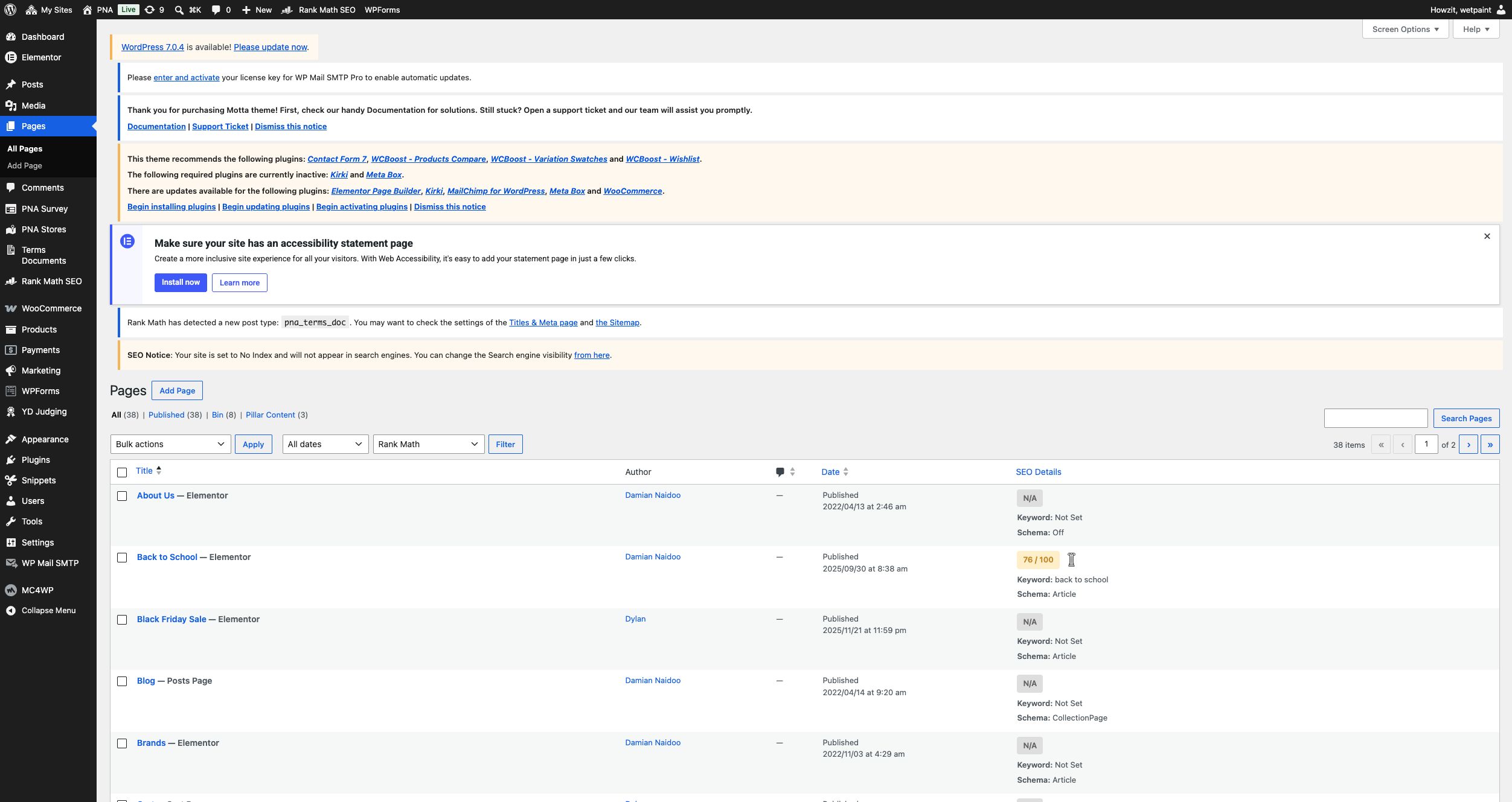Click the Install now button
This screenshot has width=1512, height=802.
coord(181,282)
